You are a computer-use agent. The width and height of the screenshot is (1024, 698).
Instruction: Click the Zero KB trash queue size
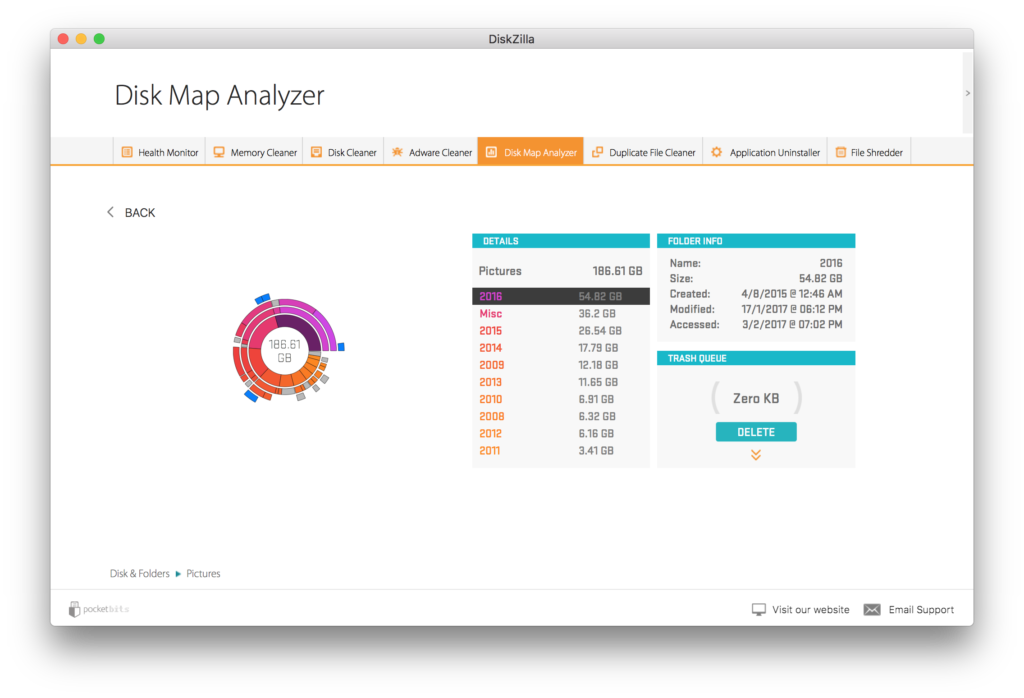756,398
